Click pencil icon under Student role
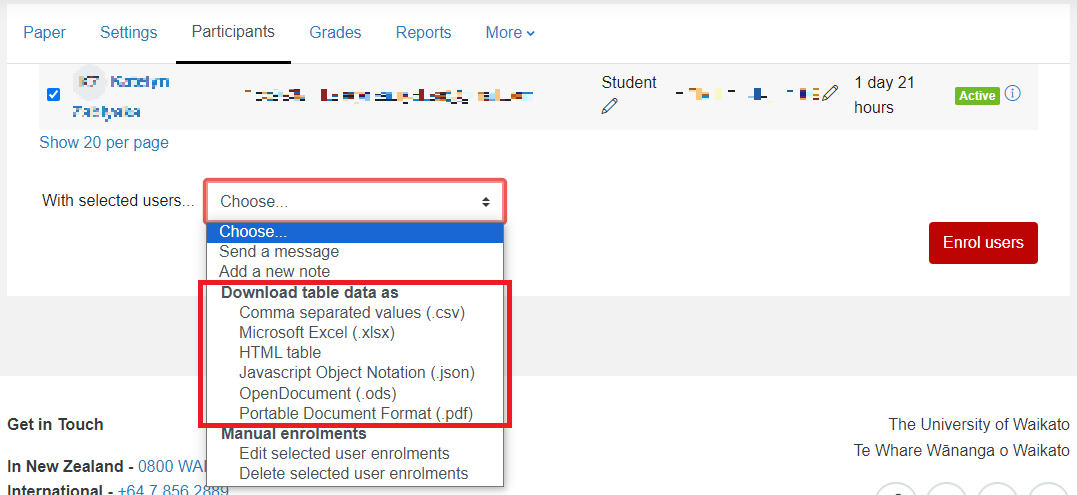This screenshot has width=1077, height=495. 610,107
